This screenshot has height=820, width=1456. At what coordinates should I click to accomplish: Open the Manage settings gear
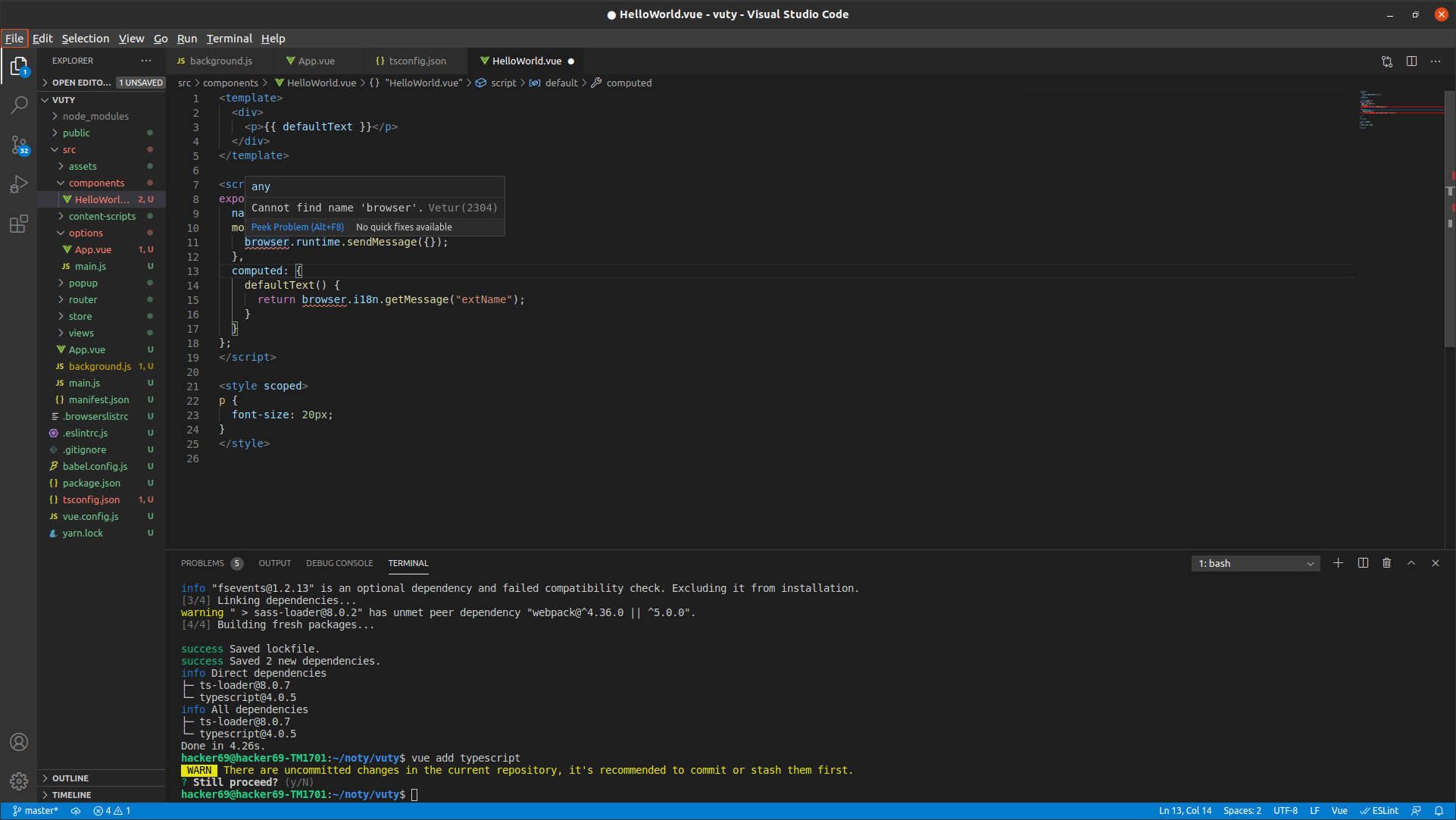coord(19,781)
